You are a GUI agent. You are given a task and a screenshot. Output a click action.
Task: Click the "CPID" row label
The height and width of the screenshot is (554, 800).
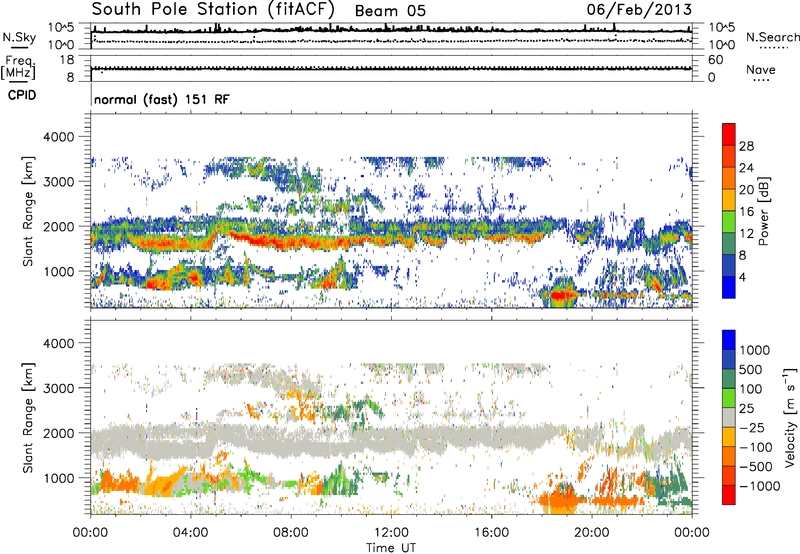point(22,95)
